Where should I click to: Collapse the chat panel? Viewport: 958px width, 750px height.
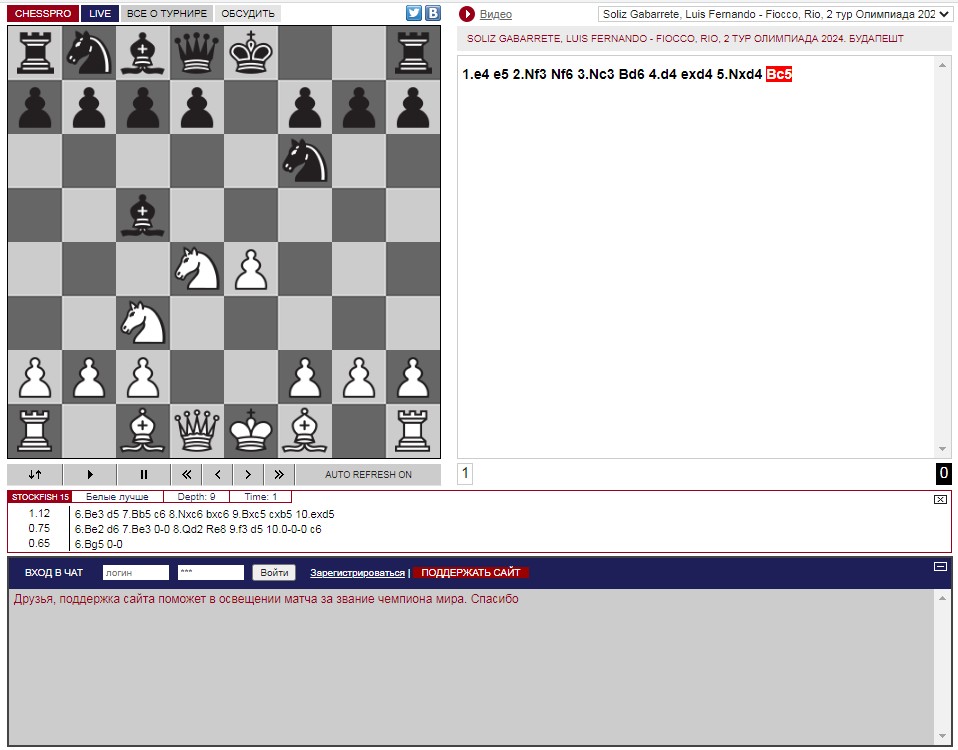pos(940,567)
